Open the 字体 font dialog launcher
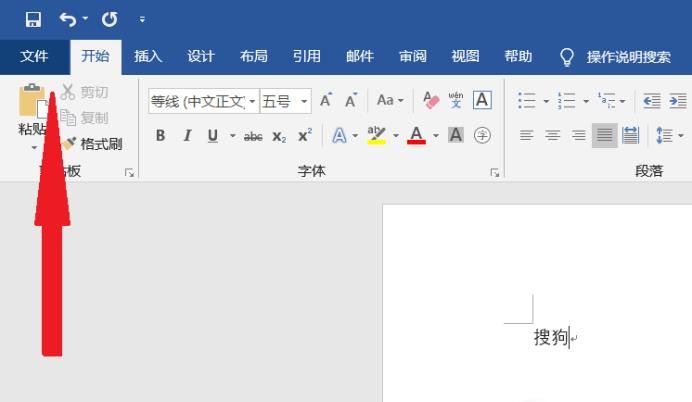The height and width of the screenshot is (402, 692). coord(495,173)
